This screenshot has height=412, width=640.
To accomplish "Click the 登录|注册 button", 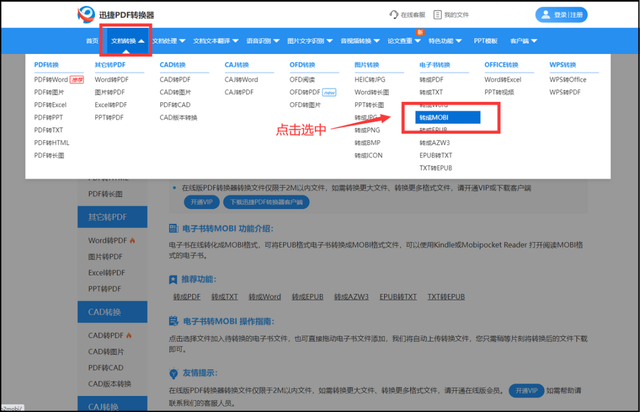I will [x=561, y=15].
